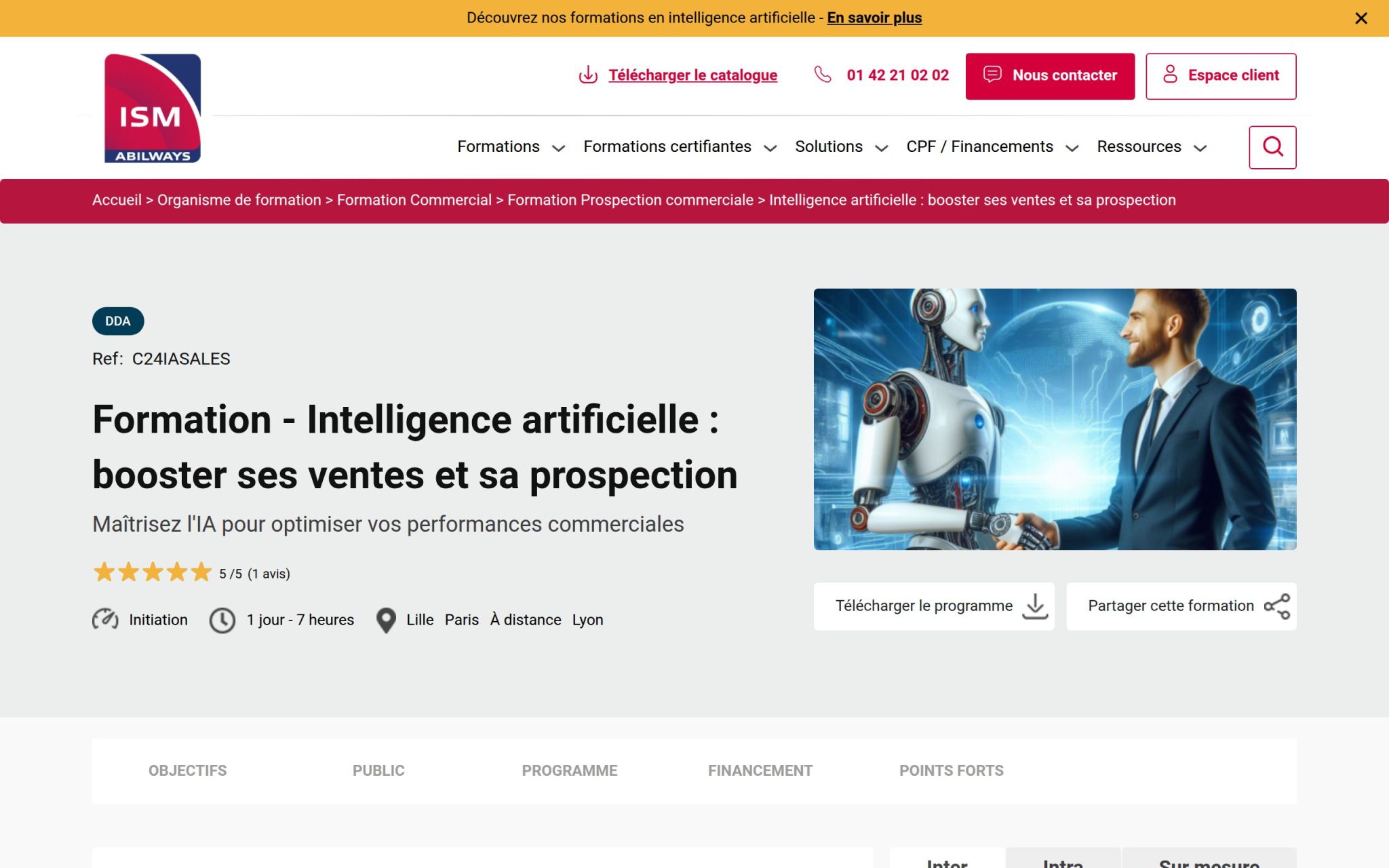Click the five-star rating
Viewport: 1389px width, 868px height.
click(153, 573)
